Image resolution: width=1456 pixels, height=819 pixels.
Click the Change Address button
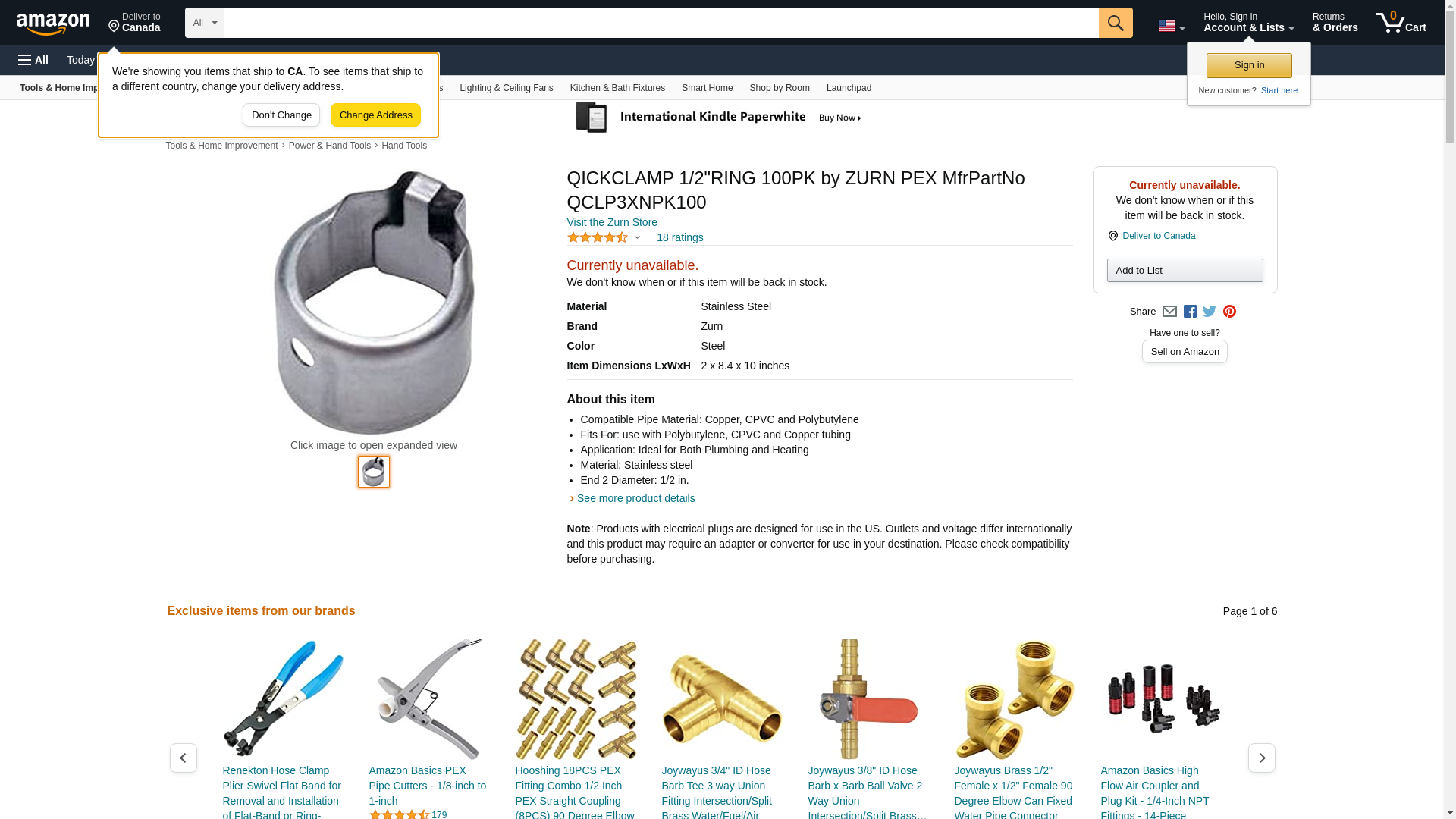point(375,115)
